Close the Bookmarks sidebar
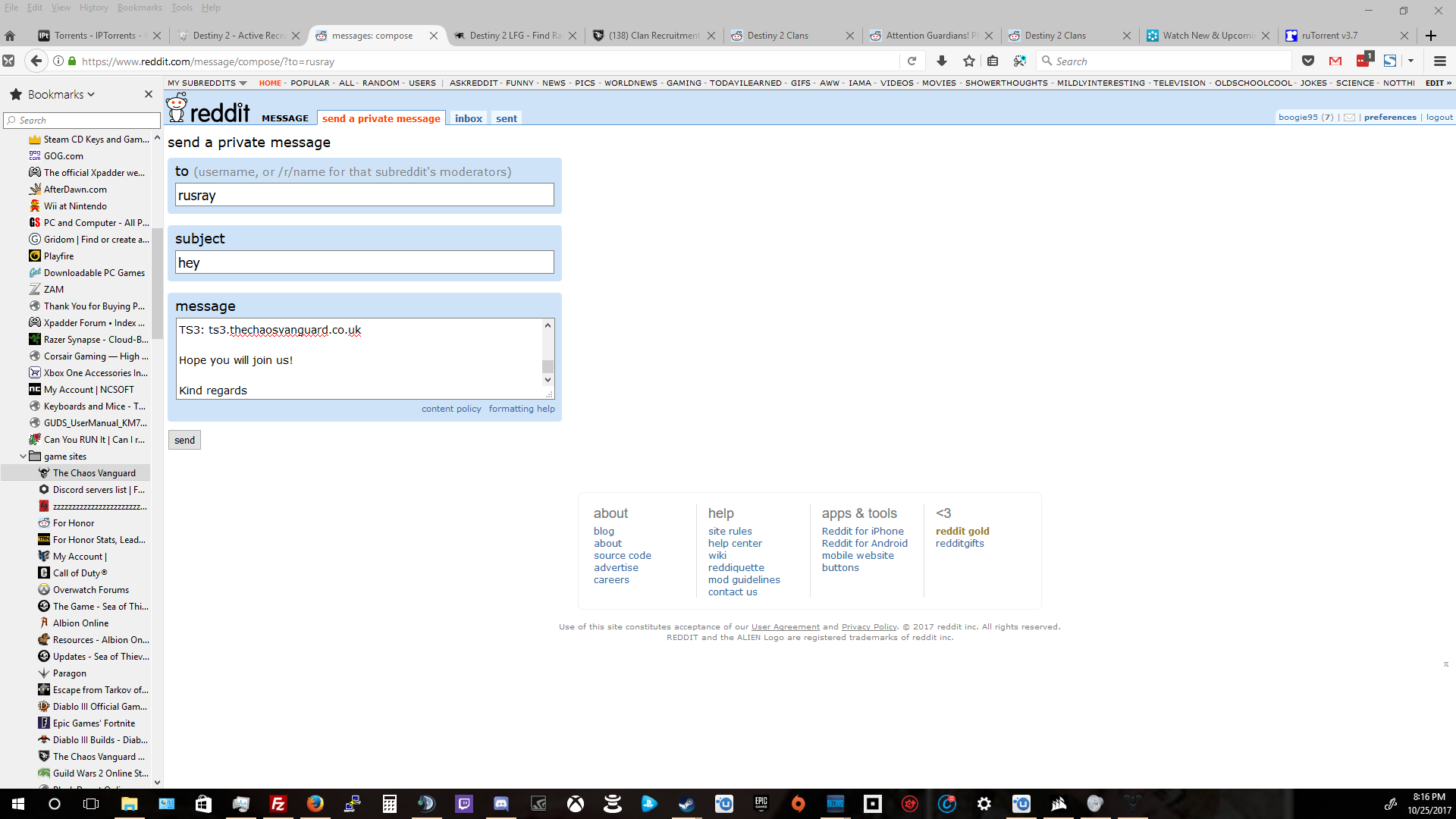The height and width of the screenshot is (819, 1456). click(x=149, y=94)
